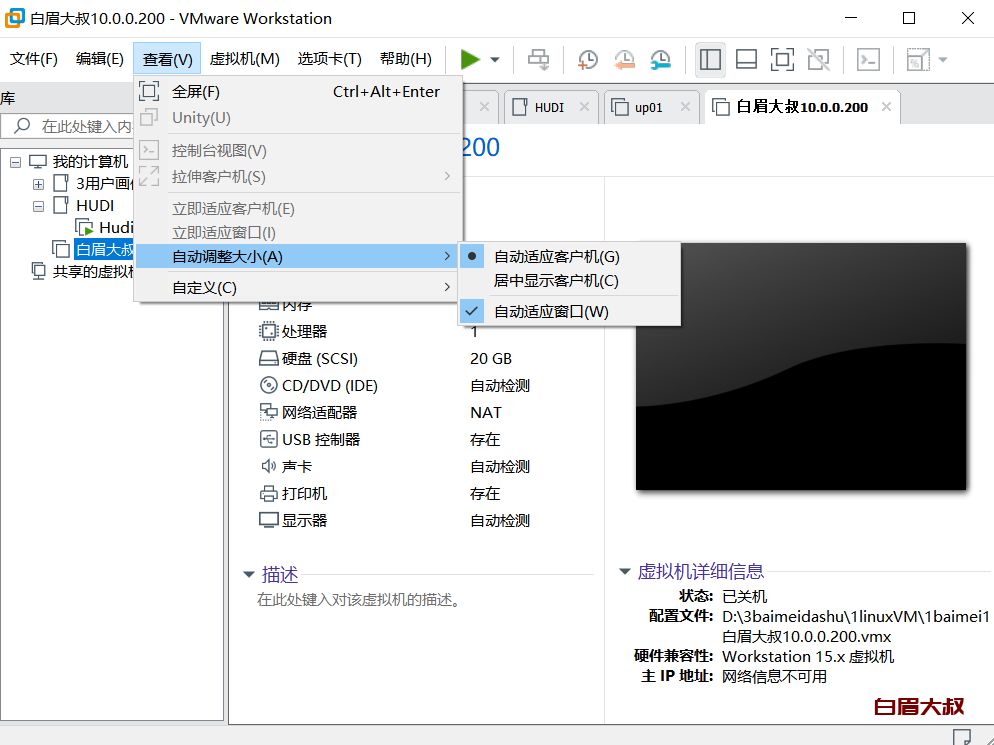Open the 虚拟机(M) menu
Screen dimensions: 994x745
pyautogui.click(x=245, y=59)
